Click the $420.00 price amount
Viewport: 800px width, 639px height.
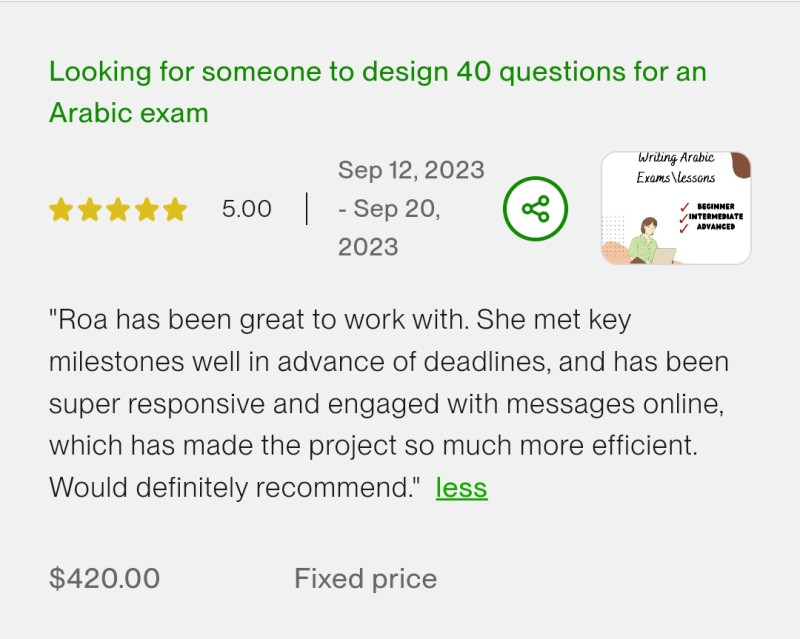104,578
